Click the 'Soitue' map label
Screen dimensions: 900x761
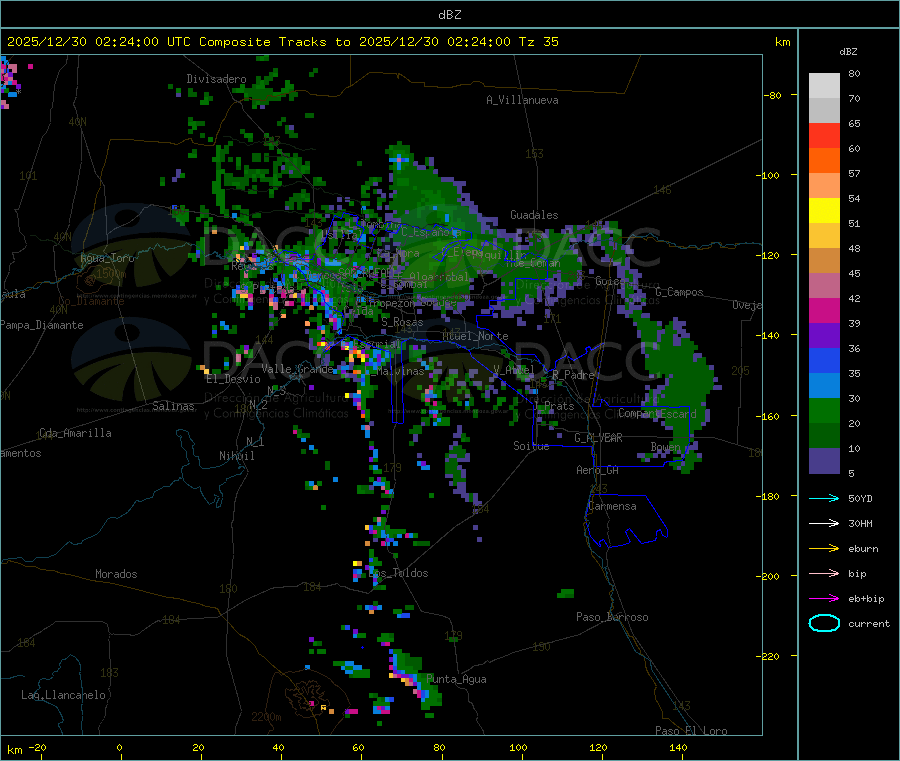[531, 446]
